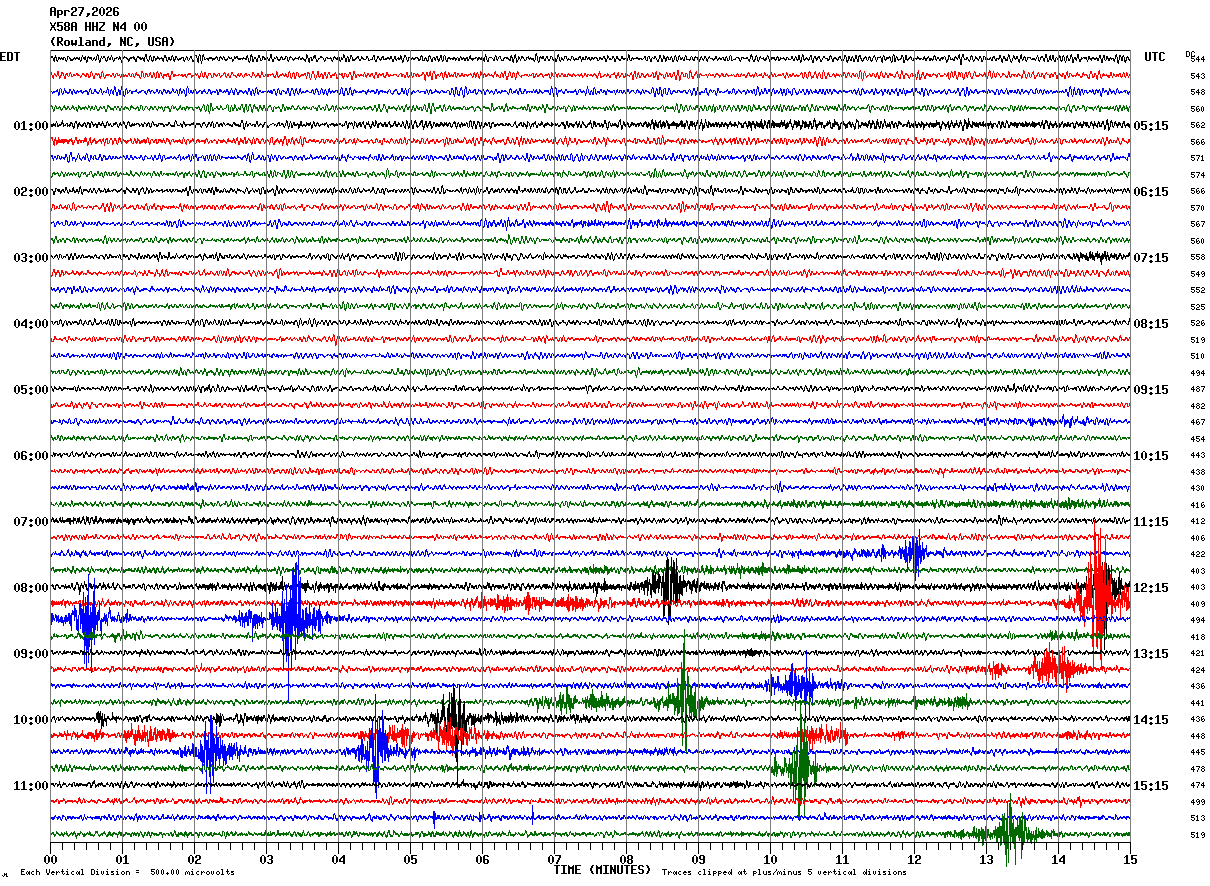Pick the DC offset value '487'
Viewport: 1210px width, 886px height.
tap(1197, 390)
